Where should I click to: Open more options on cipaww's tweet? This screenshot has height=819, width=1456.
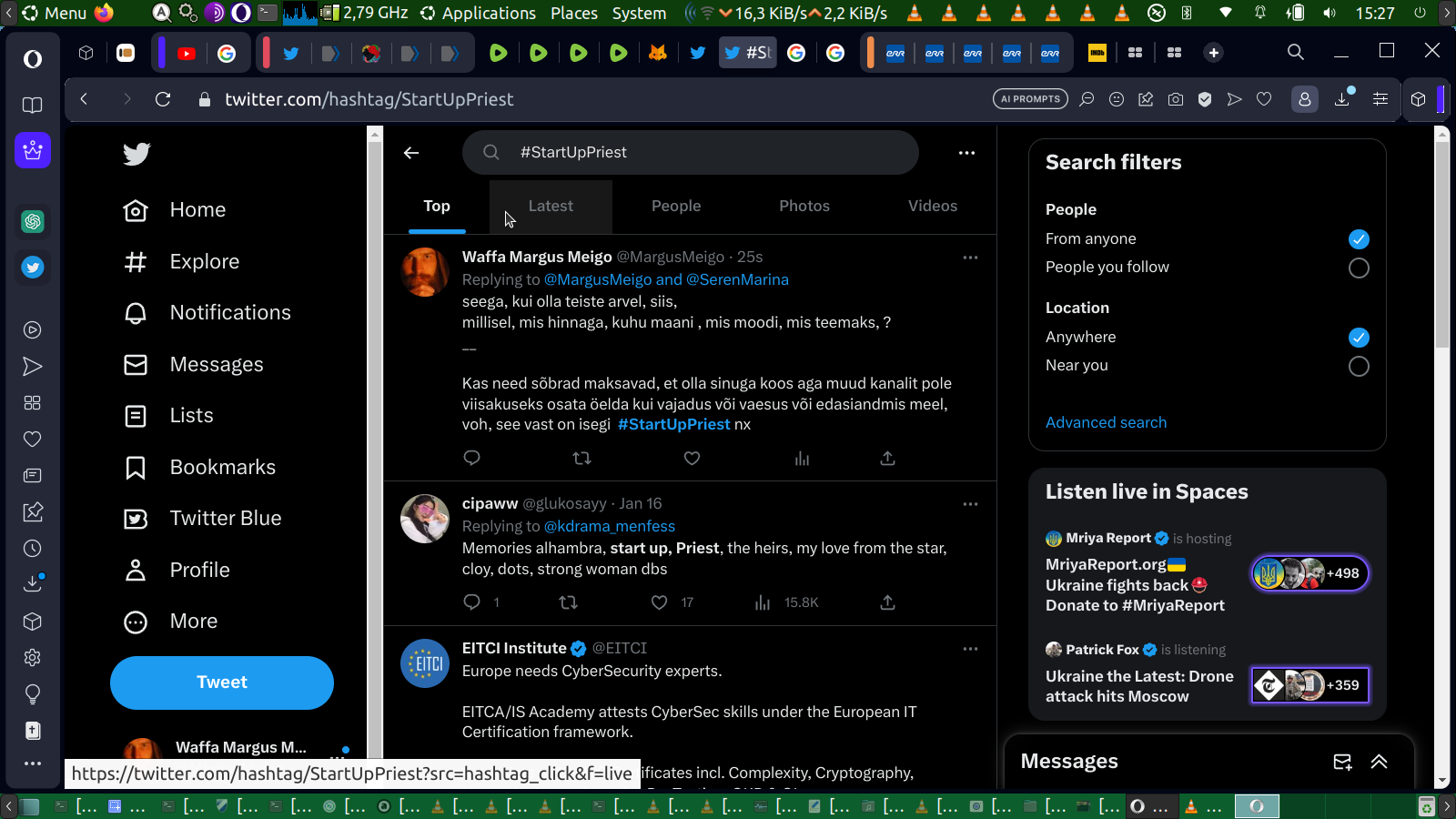pyautogui.click(x=971, y=504)
